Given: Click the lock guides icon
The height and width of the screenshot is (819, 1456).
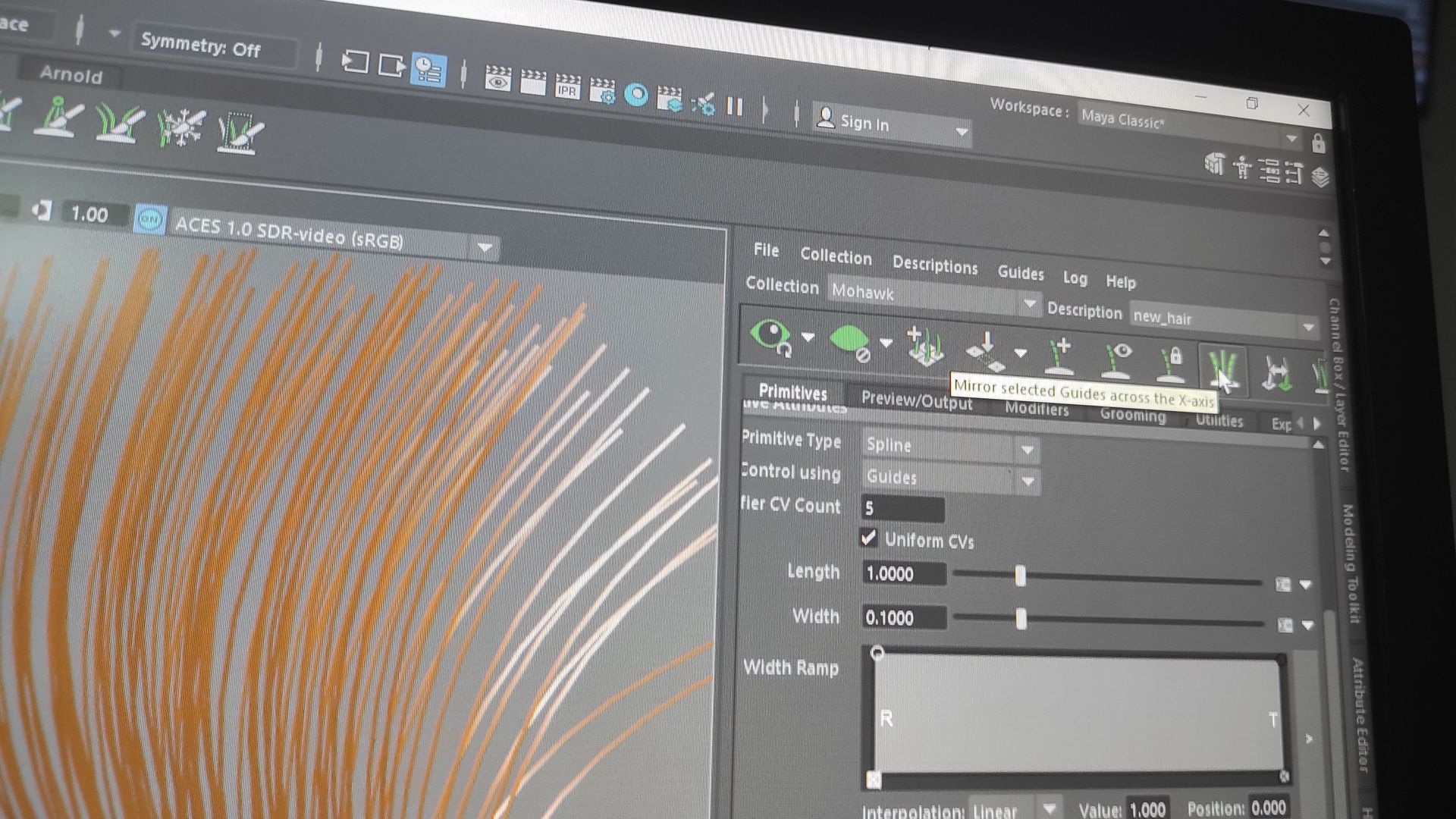Looking at the screenshot, I should (x=1170, y=363).
